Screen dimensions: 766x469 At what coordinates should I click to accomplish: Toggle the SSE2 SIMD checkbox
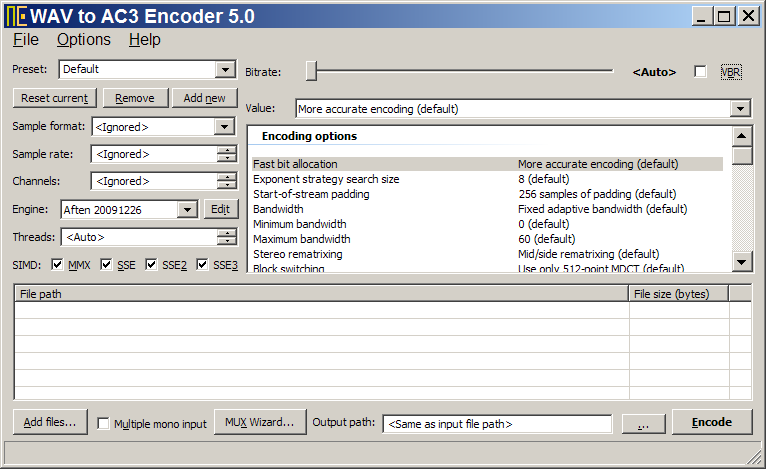tap(151, 264)
